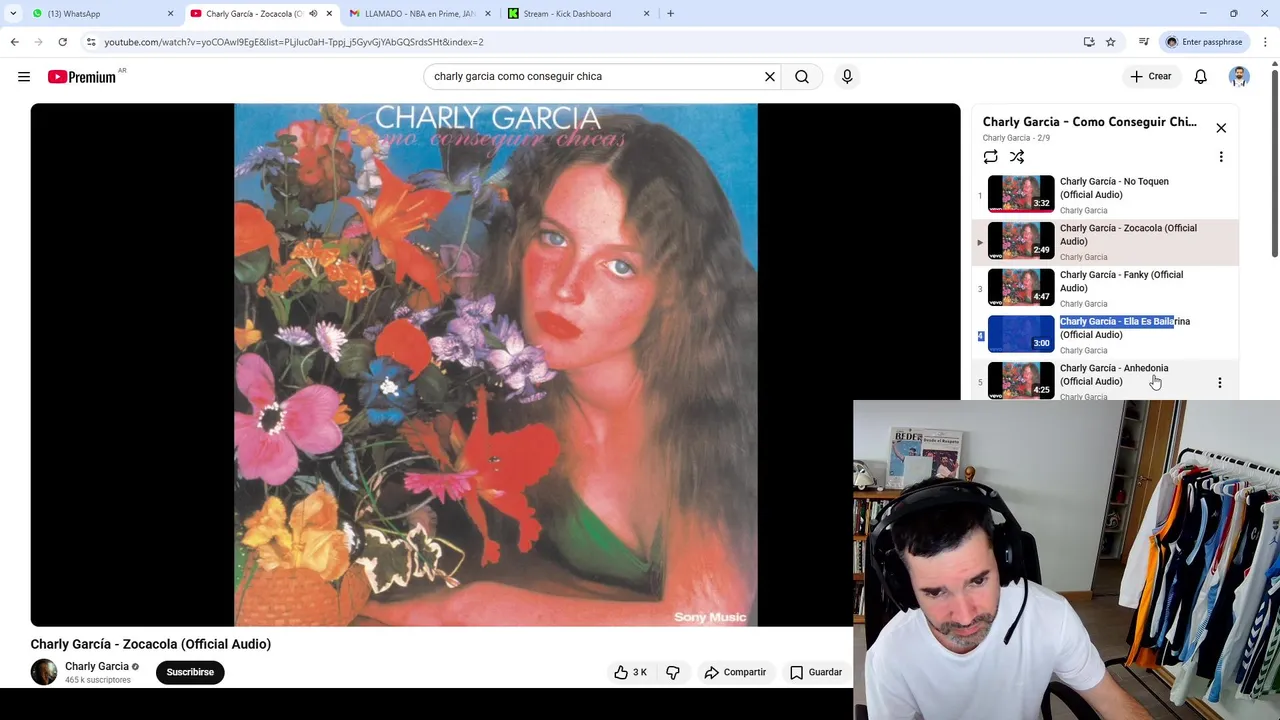Click No Toquen playlist thumbnail
Image resolution: width=1280 pixels, height=720 pixels.
pos(1021,194)
